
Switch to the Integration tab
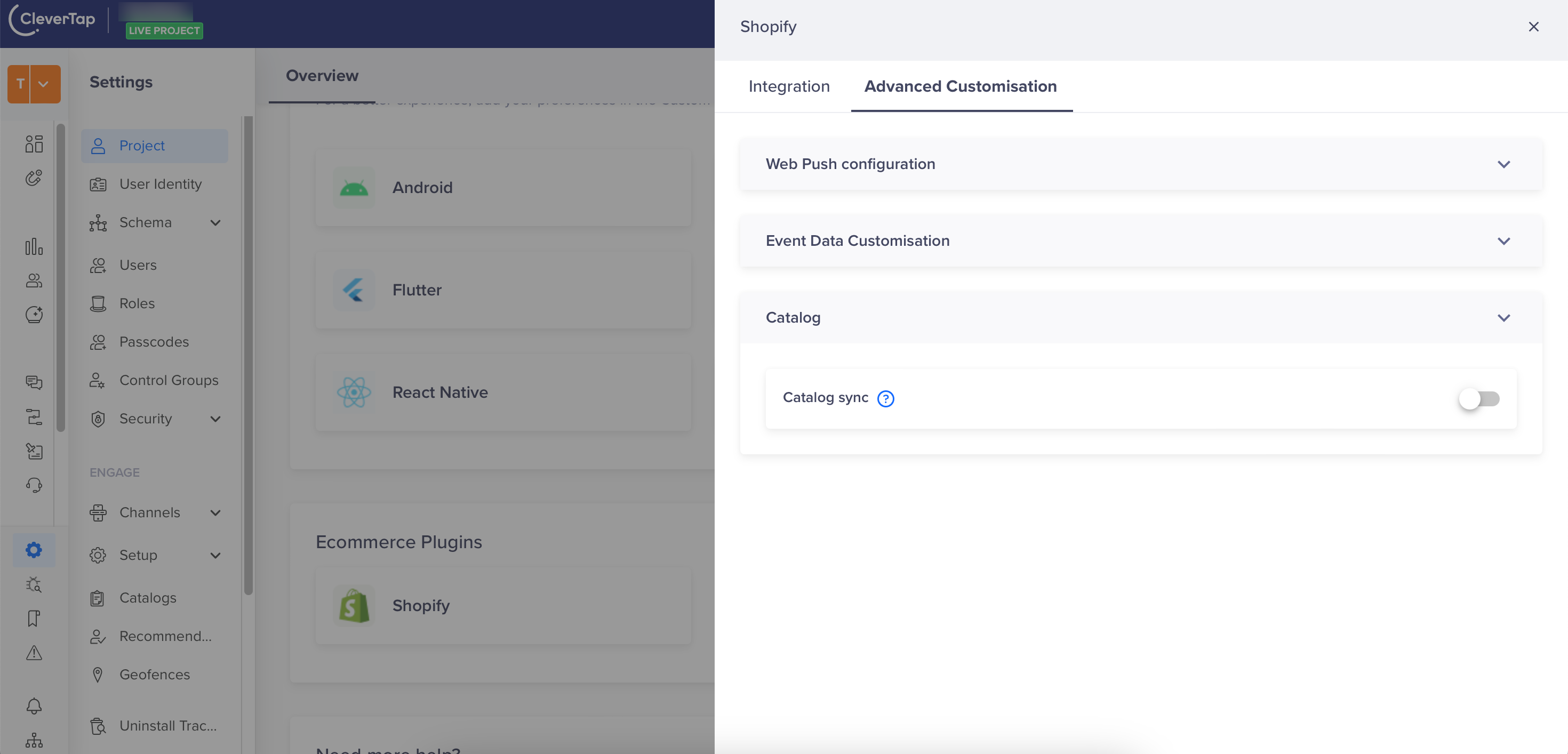789,85
